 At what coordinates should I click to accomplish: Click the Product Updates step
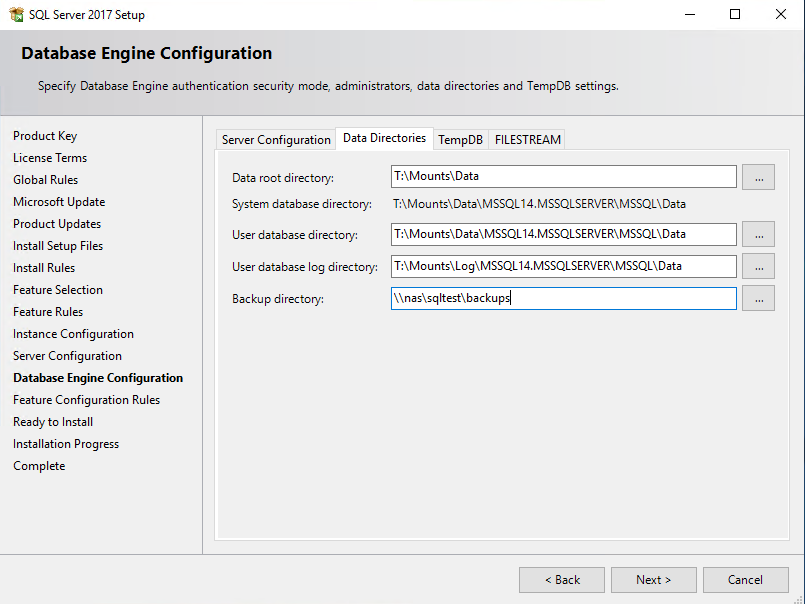(x=57, y=224)
